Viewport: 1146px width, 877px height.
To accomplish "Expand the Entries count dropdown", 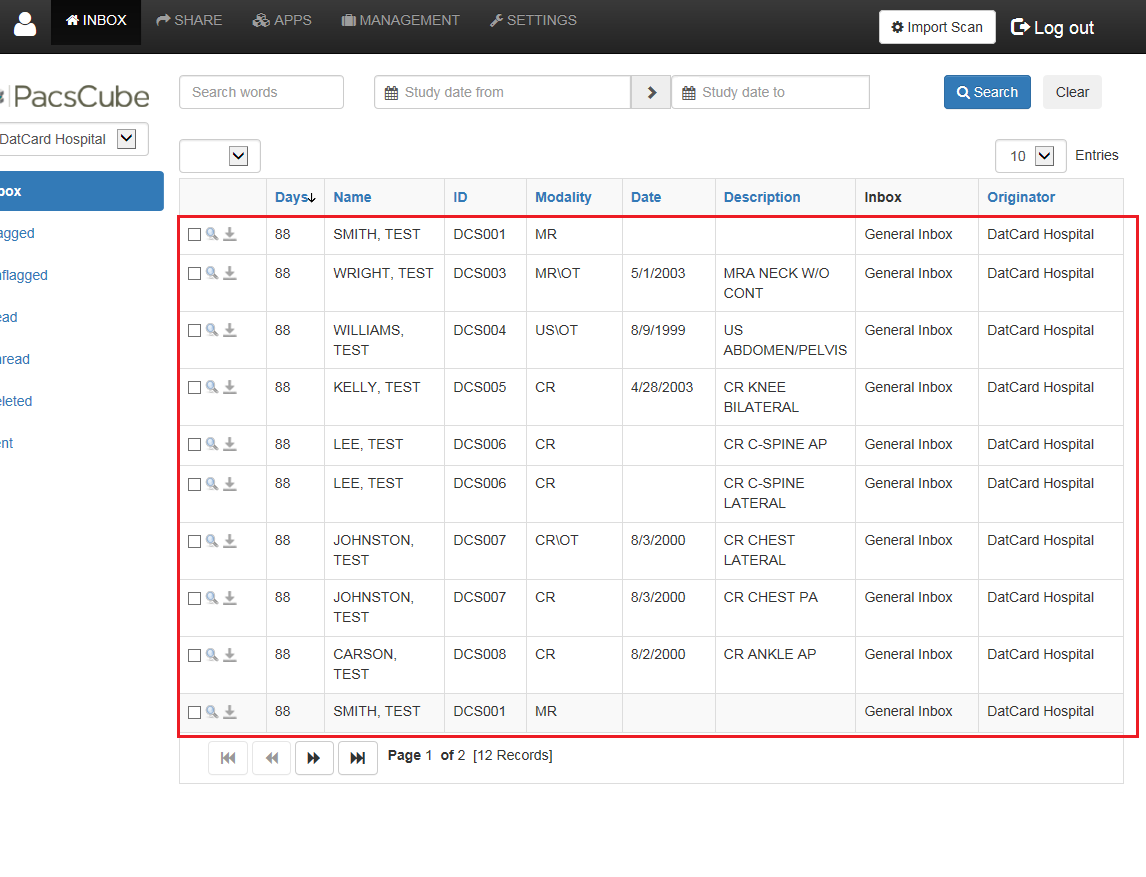I will point(1031,156).
